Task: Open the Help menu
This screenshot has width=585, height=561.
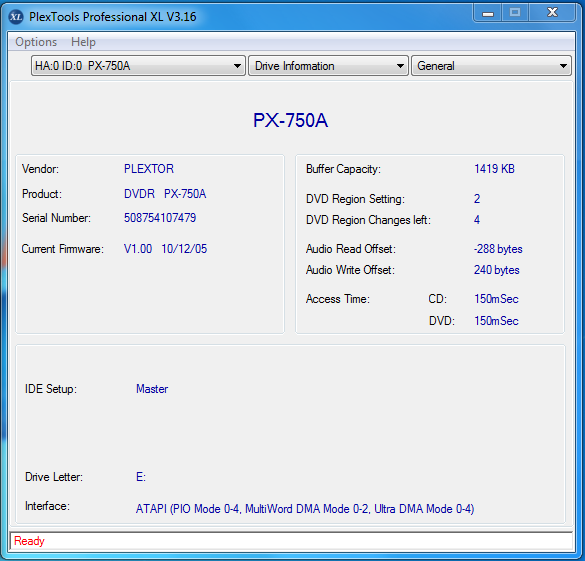Action: click(83, 42)
